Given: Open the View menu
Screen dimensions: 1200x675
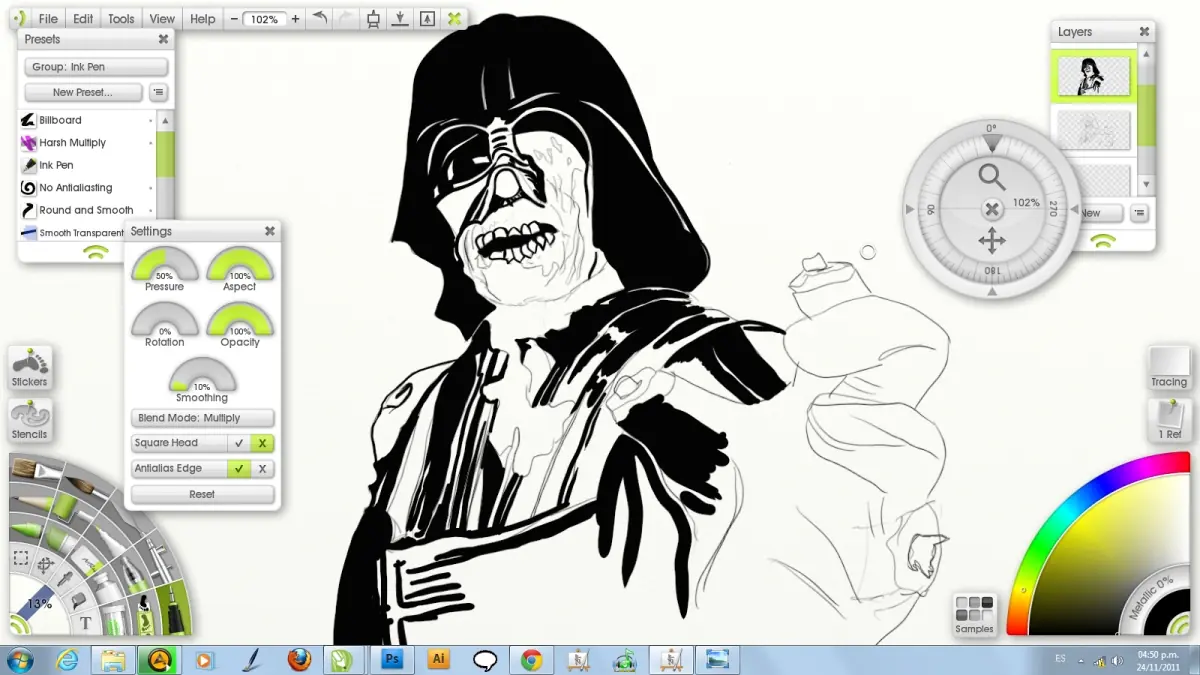Looking at the screenshot, I should tap(162, 19).
